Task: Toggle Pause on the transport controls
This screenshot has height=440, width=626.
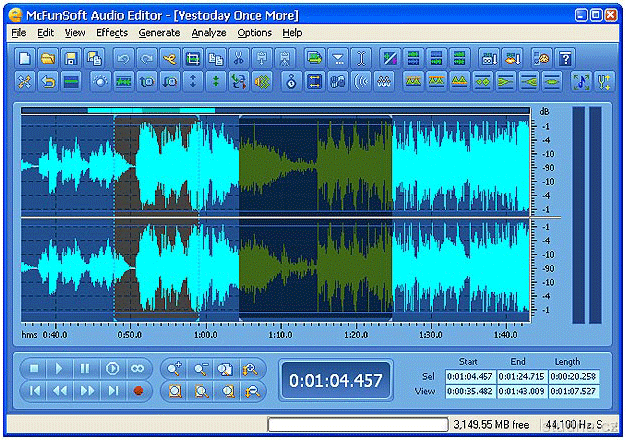Action: (x=86, y=368)
